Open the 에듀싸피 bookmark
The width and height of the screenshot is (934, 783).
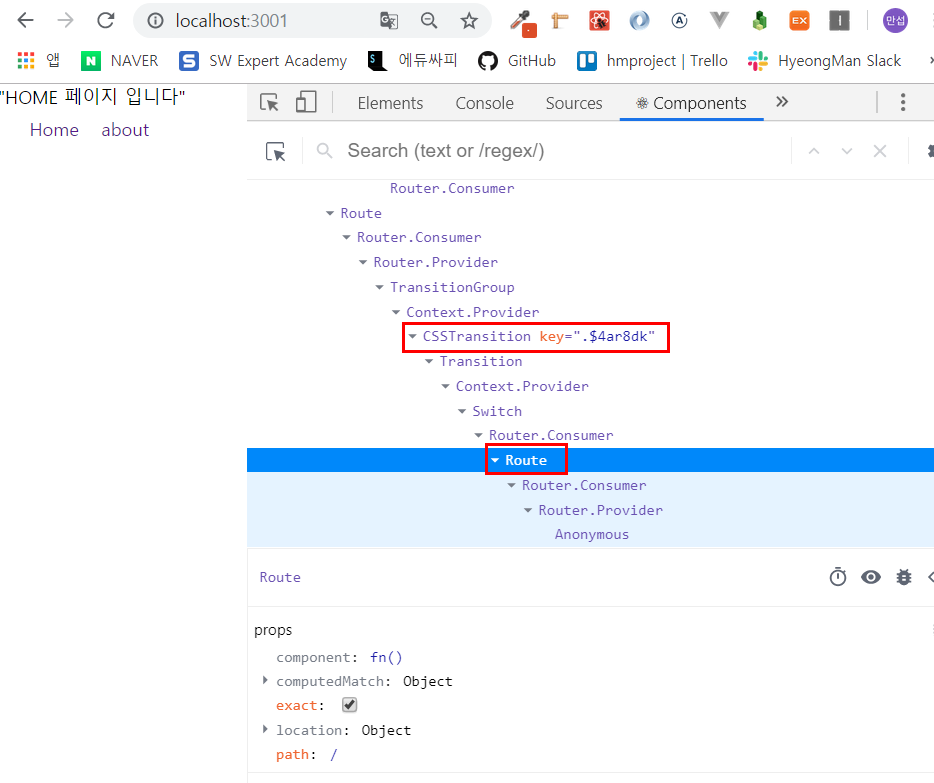(412, 61)
